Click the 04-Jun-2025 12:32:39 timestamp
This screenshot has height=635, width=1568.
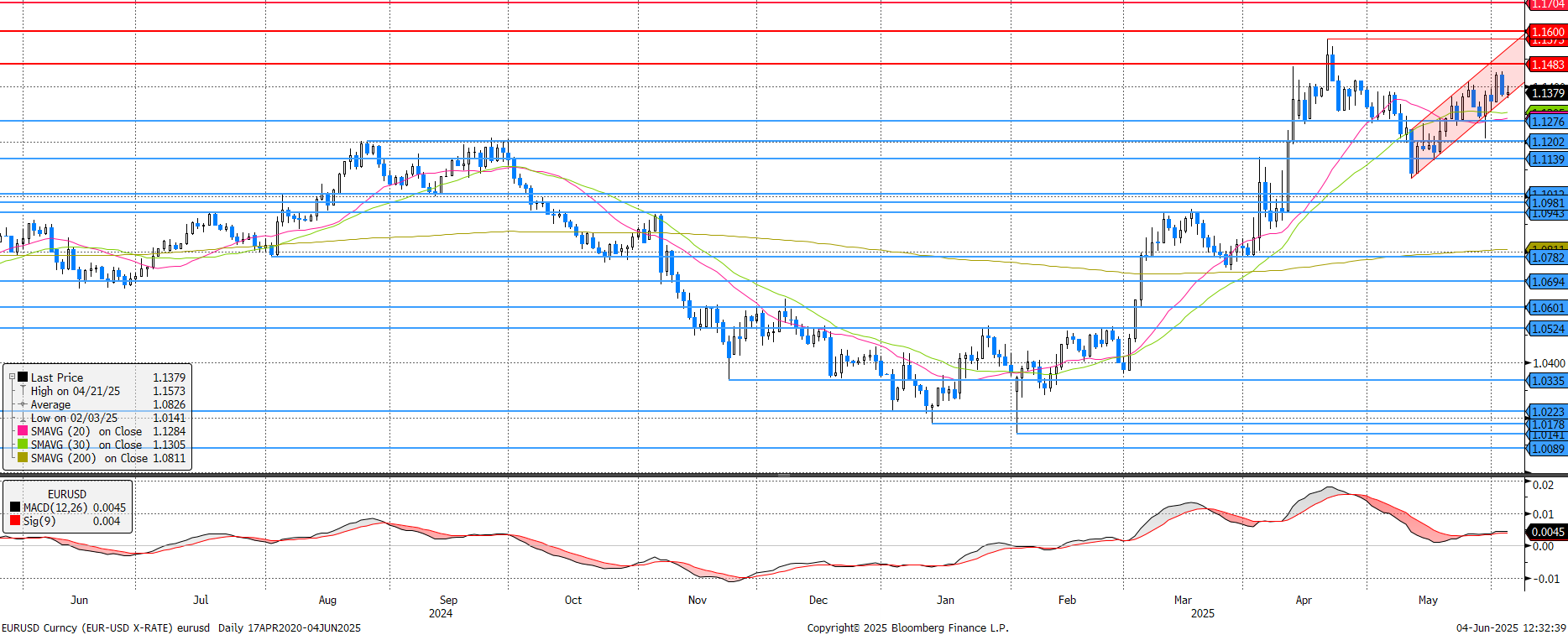click(x=1511, y=627)
